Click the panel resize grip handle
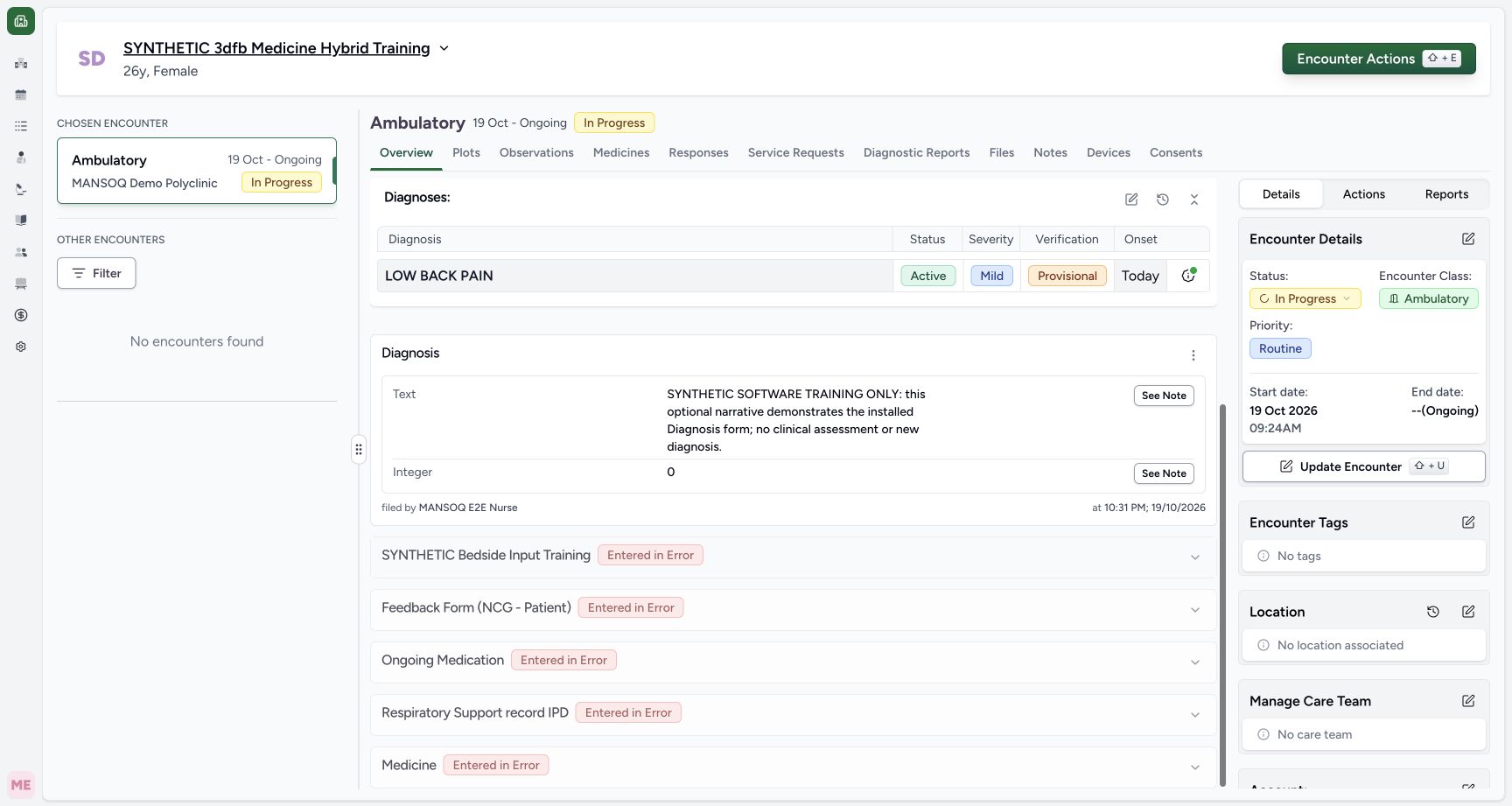1512x806 pixels. point(359,449)
